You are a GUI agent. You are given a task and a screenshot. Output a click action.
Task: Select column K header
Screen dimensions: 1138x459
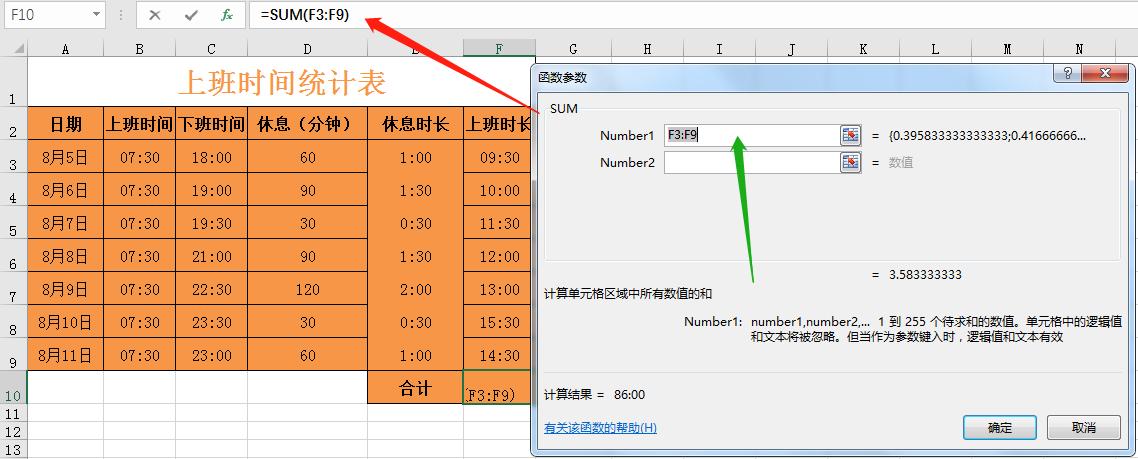863,49
